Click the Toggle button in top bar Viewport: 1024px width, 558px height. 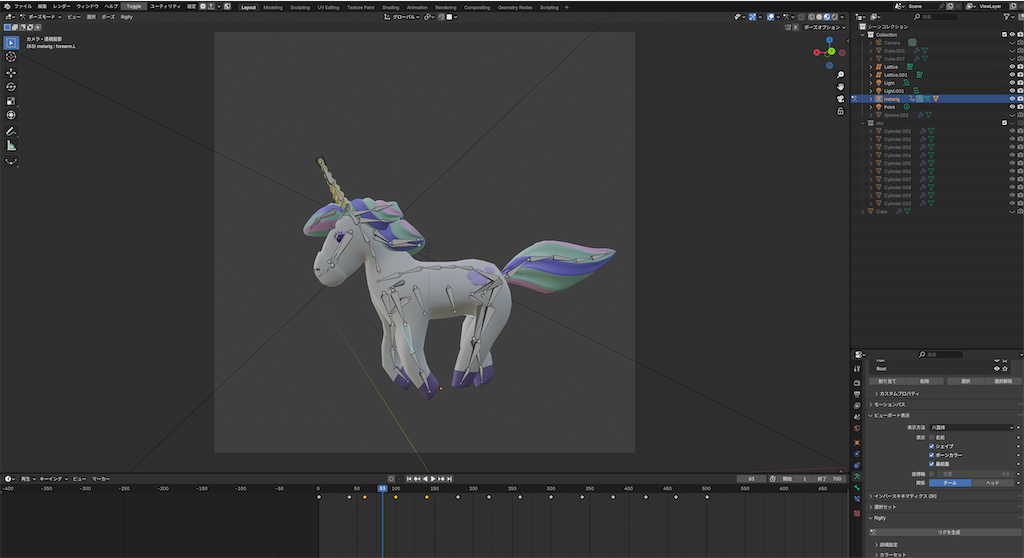coord(134,6)
